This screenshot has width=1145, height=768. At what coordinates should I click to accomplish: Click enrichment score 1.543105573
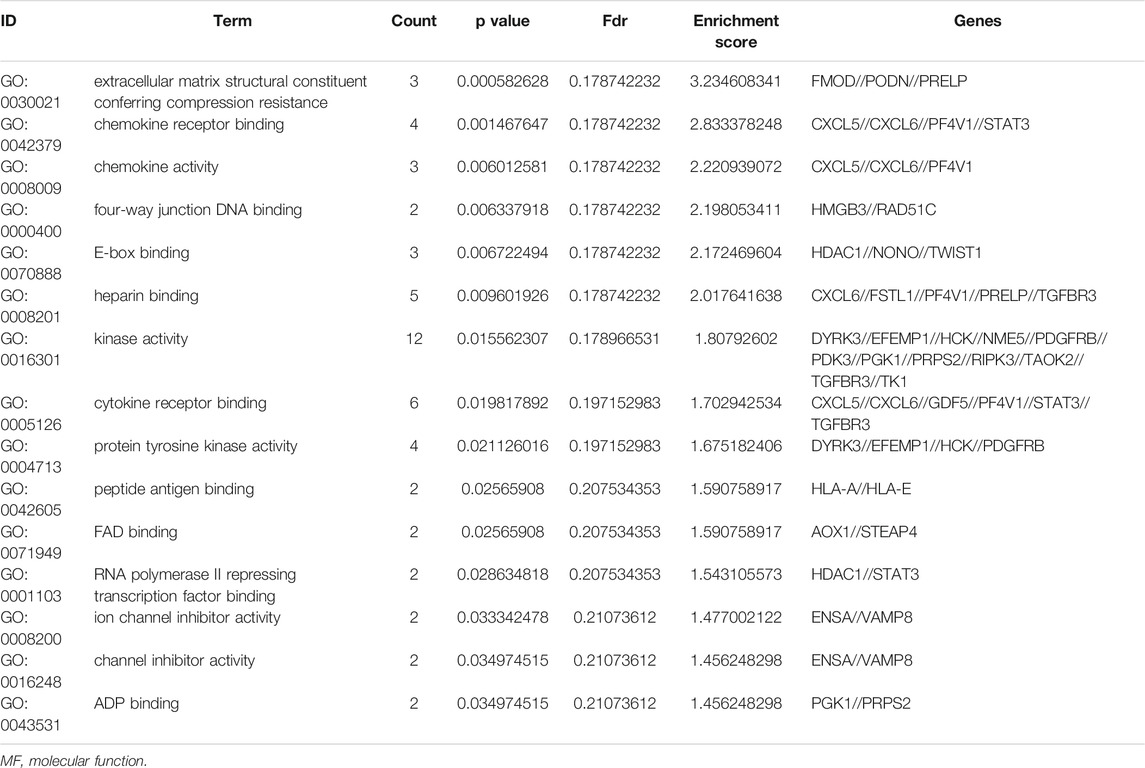pos(736,575)
